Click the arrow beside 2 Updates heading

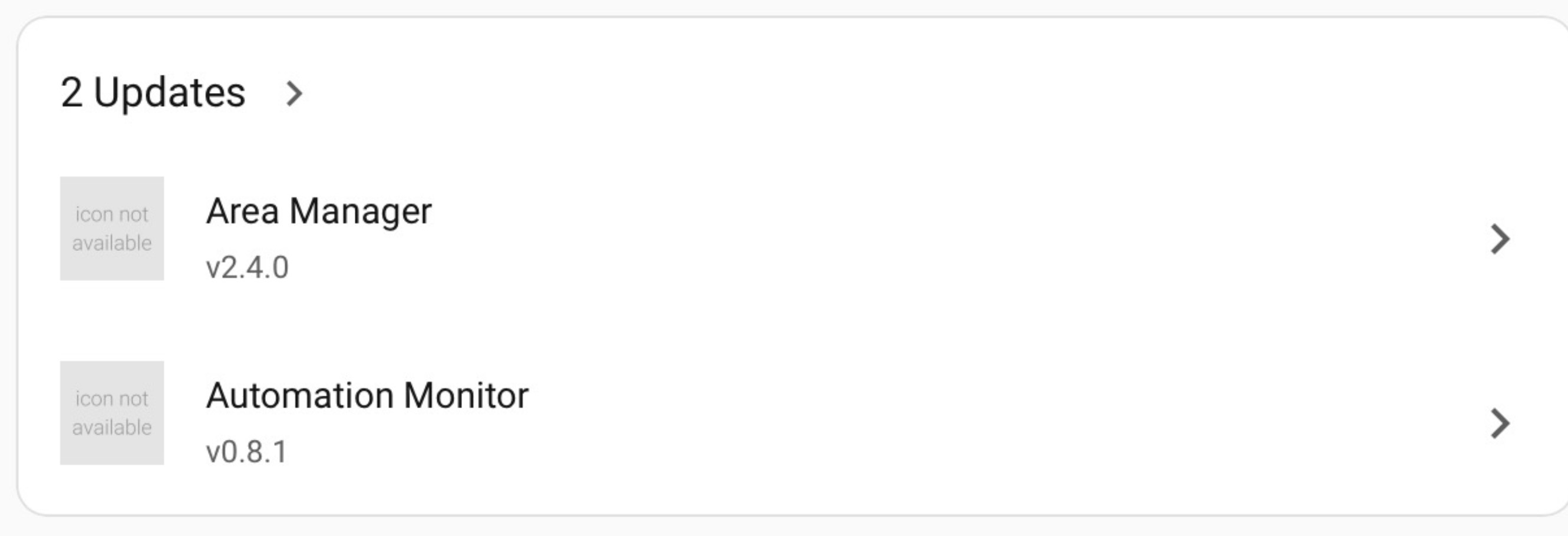294,94
